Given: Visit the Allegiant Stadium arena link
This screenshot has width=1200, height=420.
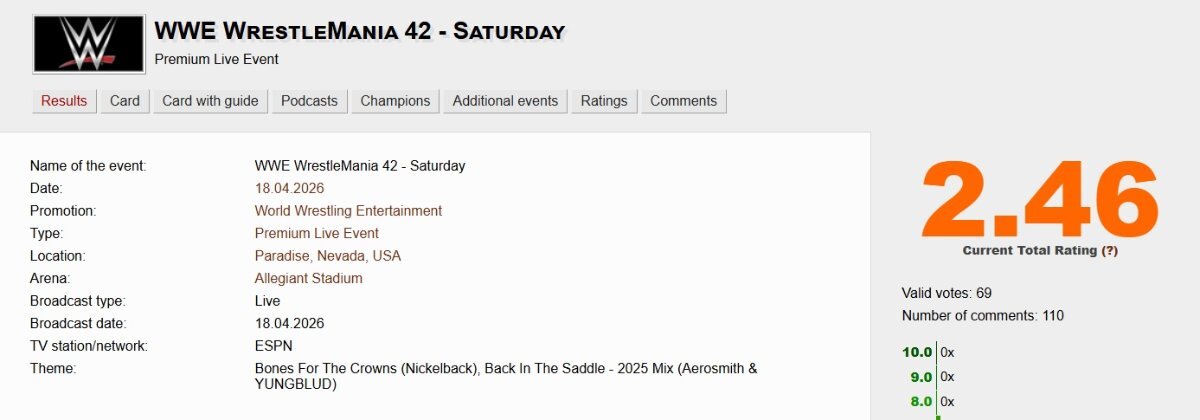Looking at the screenshot, I should point(308,278).
